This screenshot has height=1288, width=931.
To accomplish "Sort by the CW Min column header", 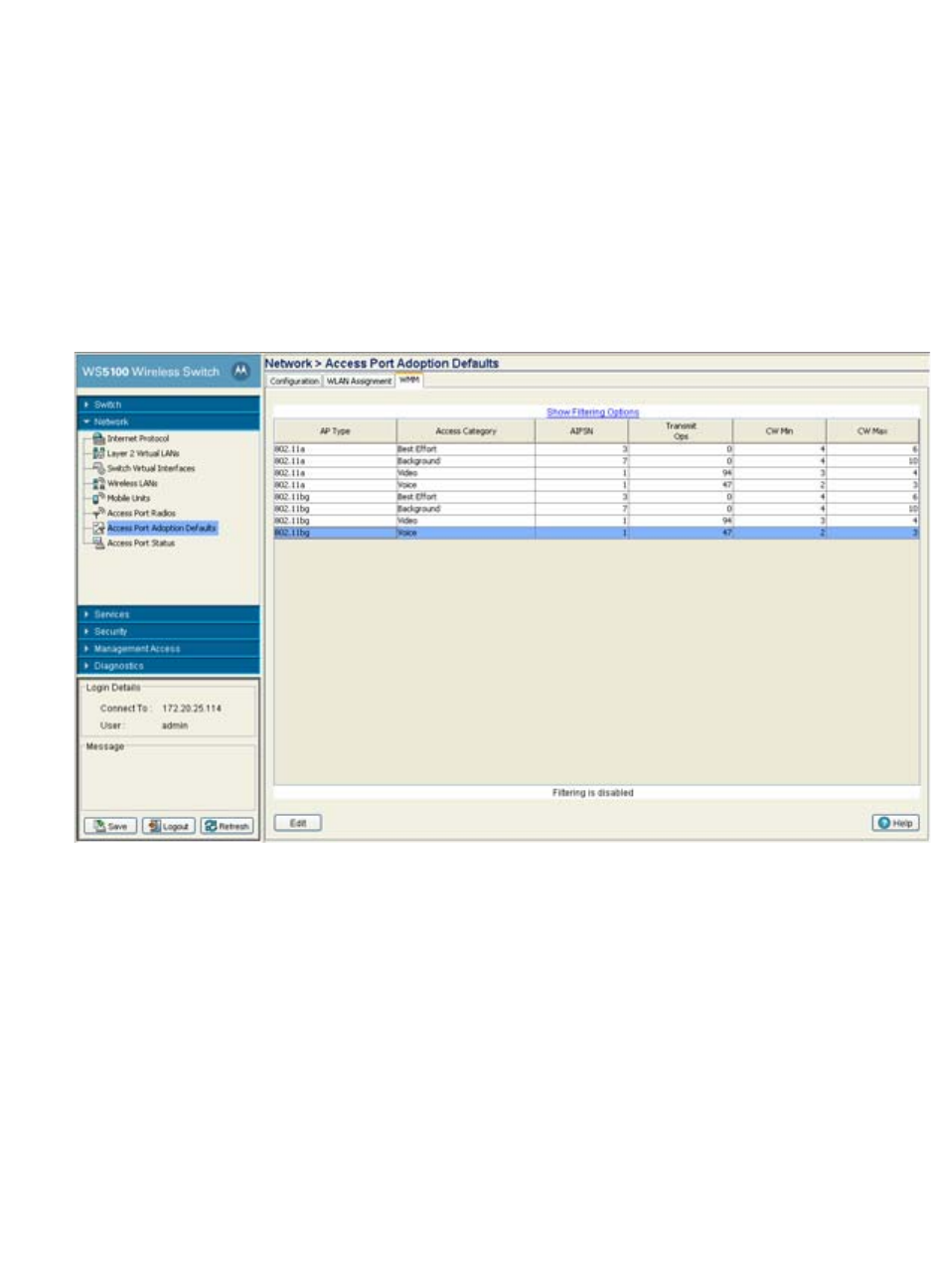I will (x=779, y=431).
